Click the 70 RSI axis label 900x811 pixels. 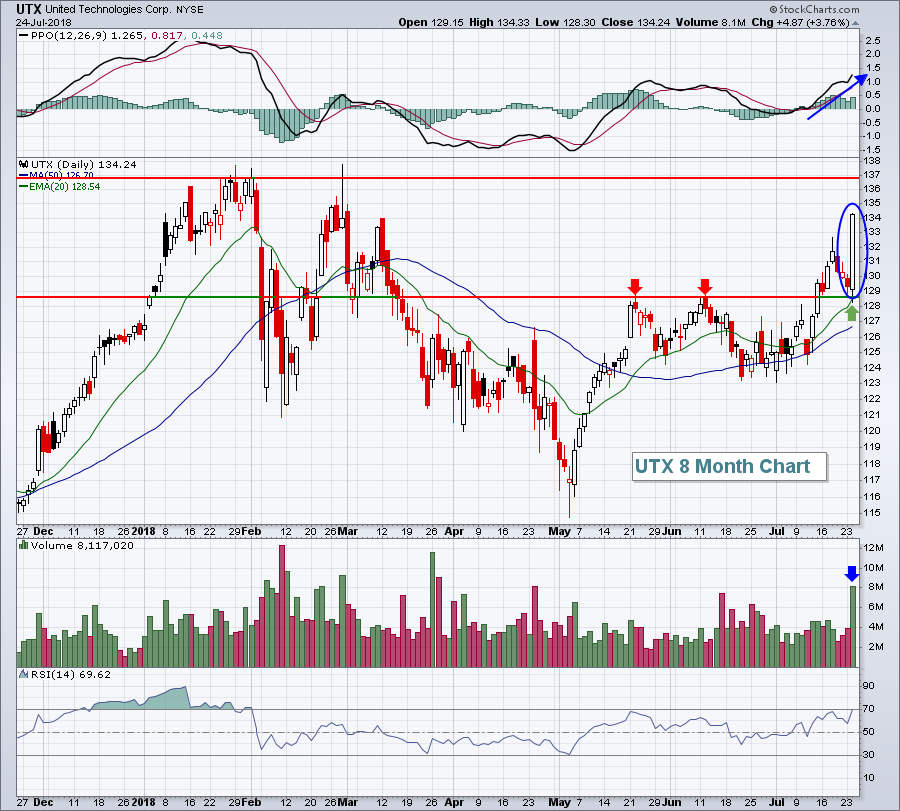869,709
